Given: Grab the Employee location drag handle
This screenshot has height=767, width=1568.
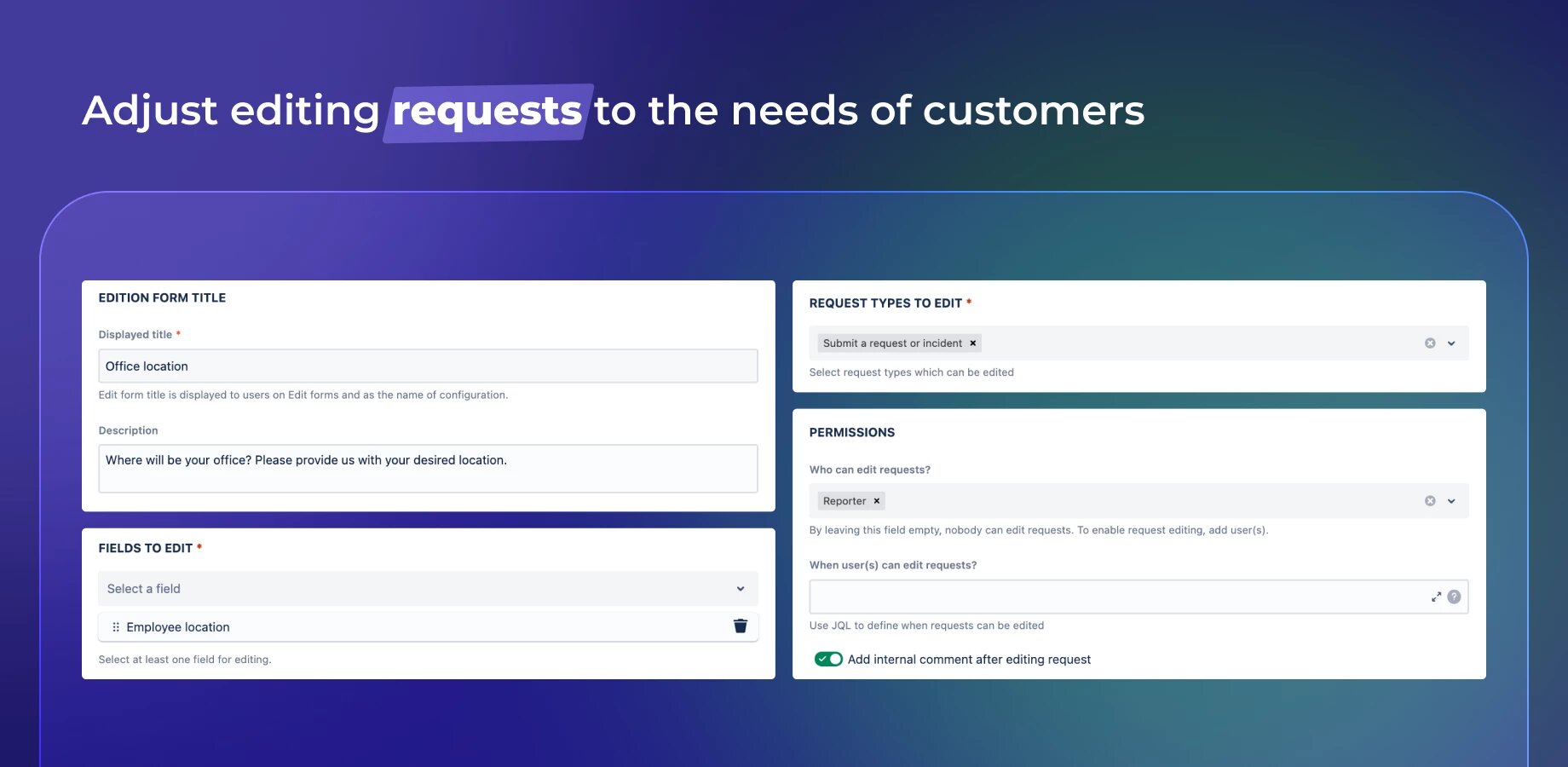Looking at the screenshot, I should pos(116,627).
